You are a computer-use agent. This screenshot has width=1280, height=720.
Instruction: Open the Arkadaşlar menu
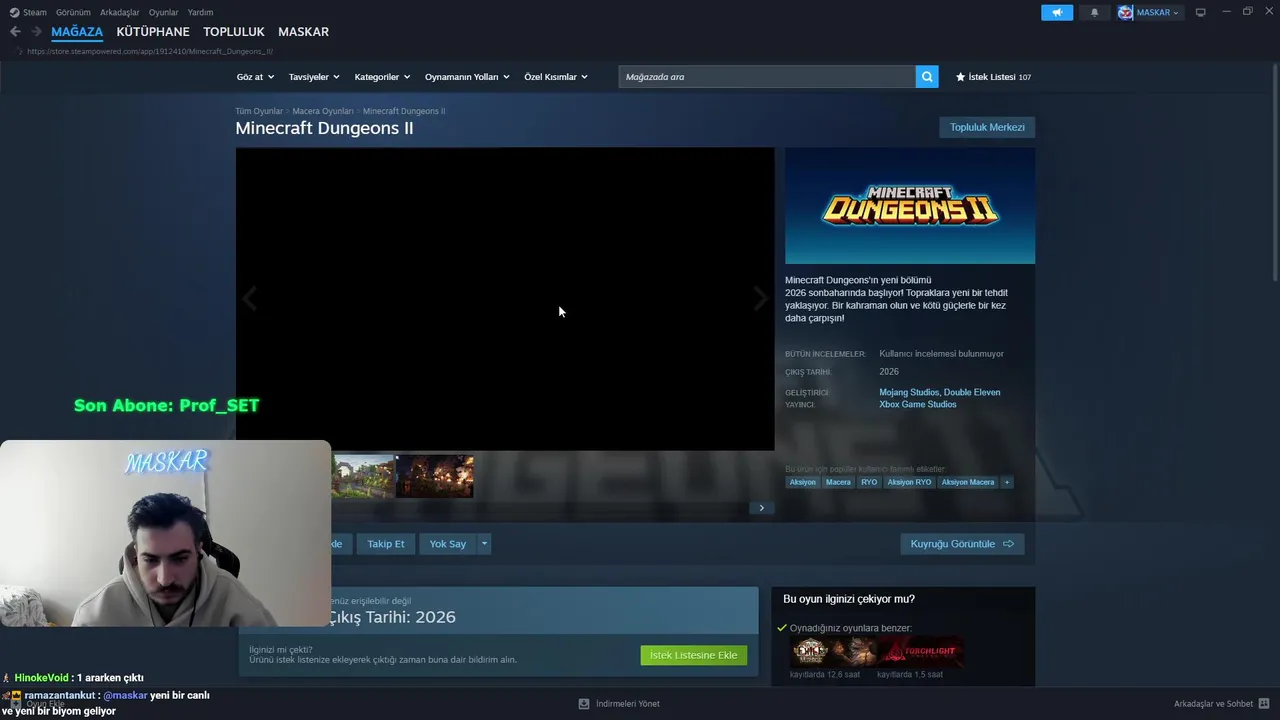(120, 12)
